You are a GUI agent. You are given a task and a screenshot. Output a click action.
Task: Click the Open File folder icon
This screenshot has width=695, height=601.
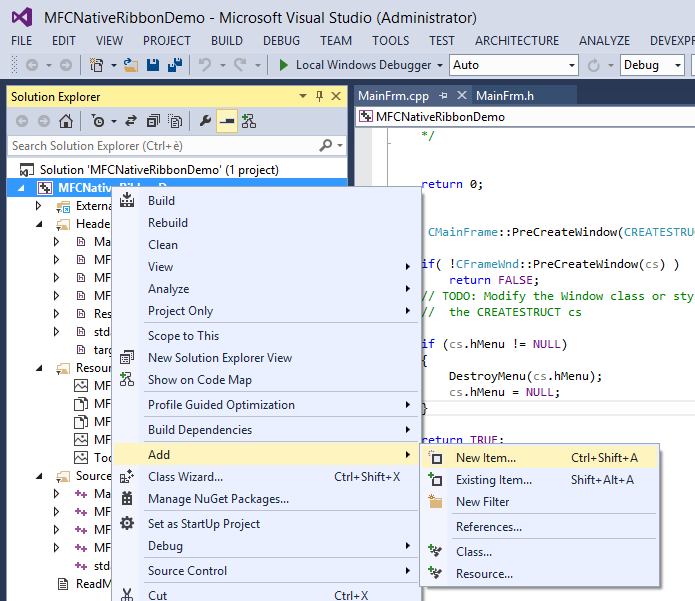(130, 66)
